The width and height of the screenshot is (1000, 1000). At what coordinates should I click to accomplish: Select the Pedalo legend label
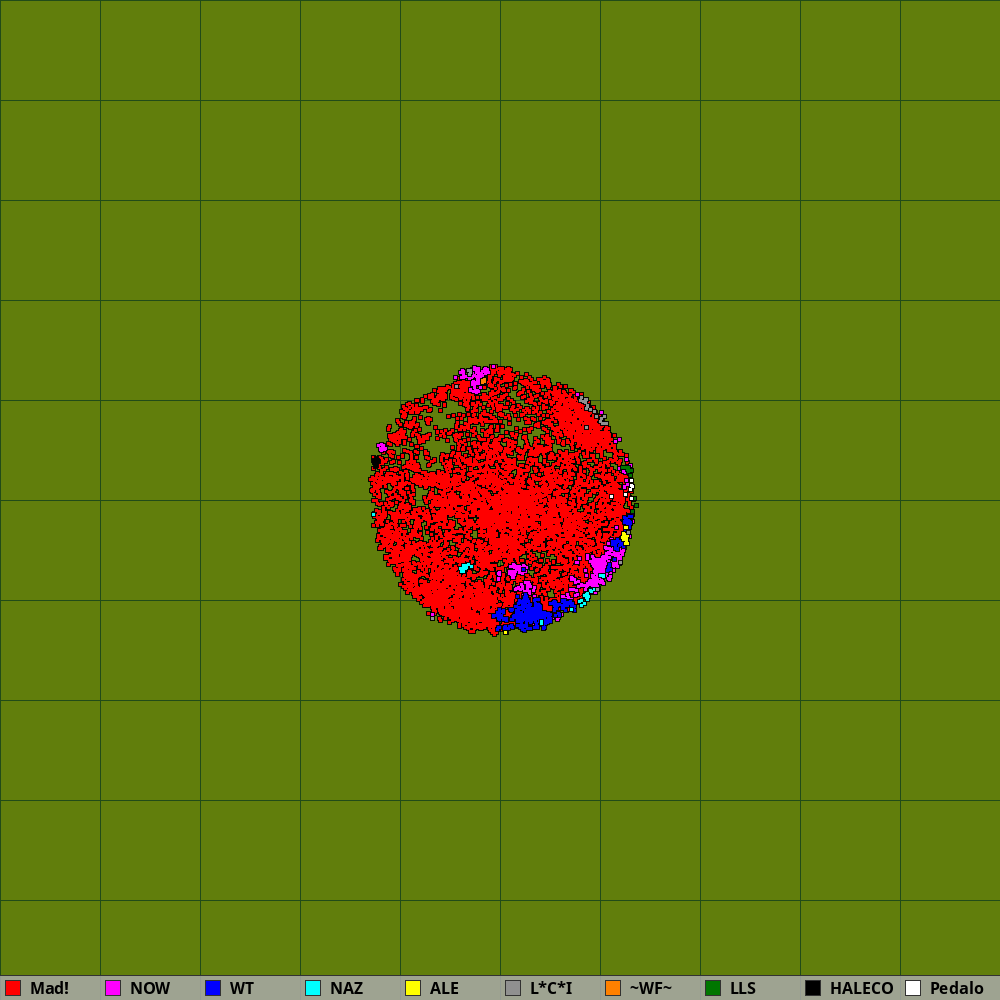click(x=957, y=988)
